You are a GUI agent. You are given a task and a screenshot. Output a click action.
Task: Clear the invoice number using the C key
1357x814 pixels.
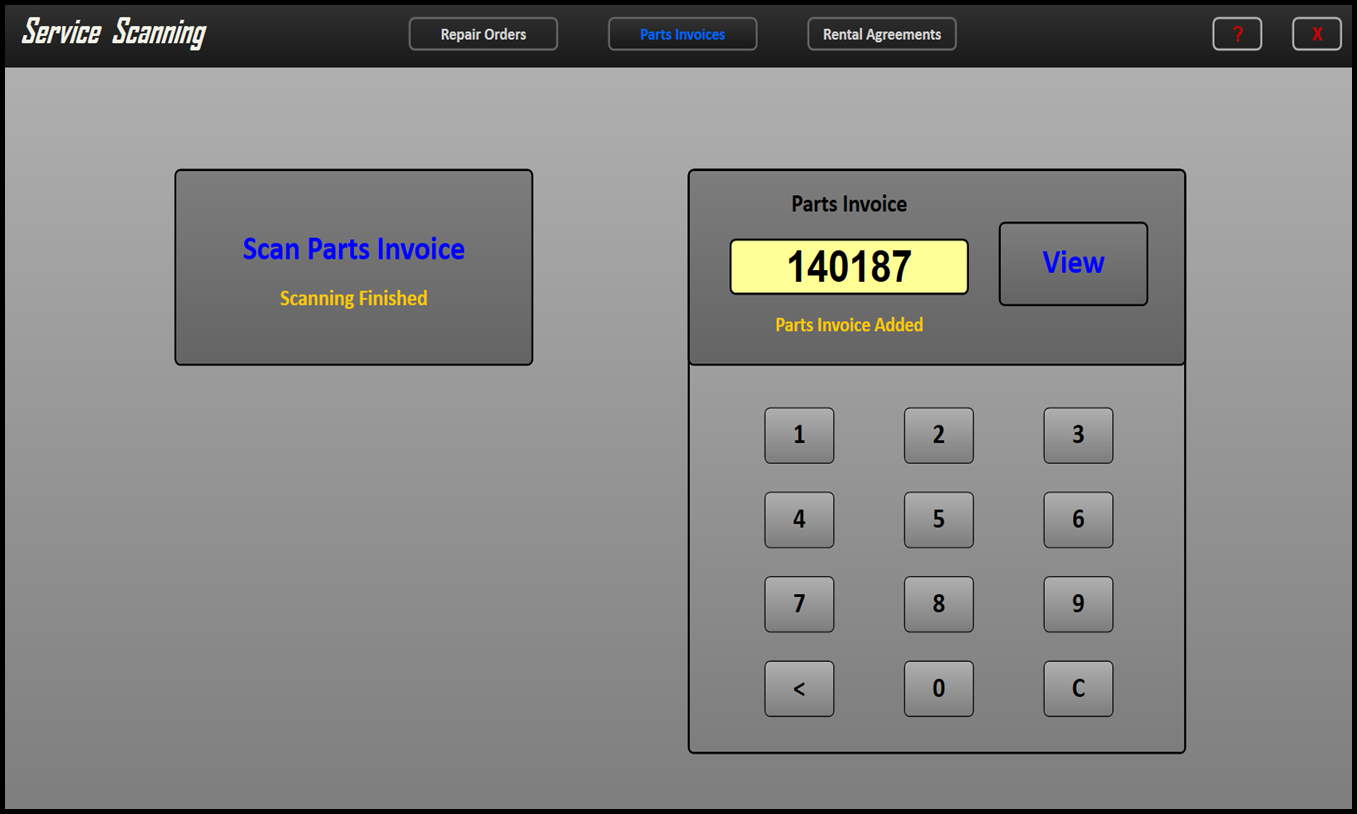(x=1078, y=688)
